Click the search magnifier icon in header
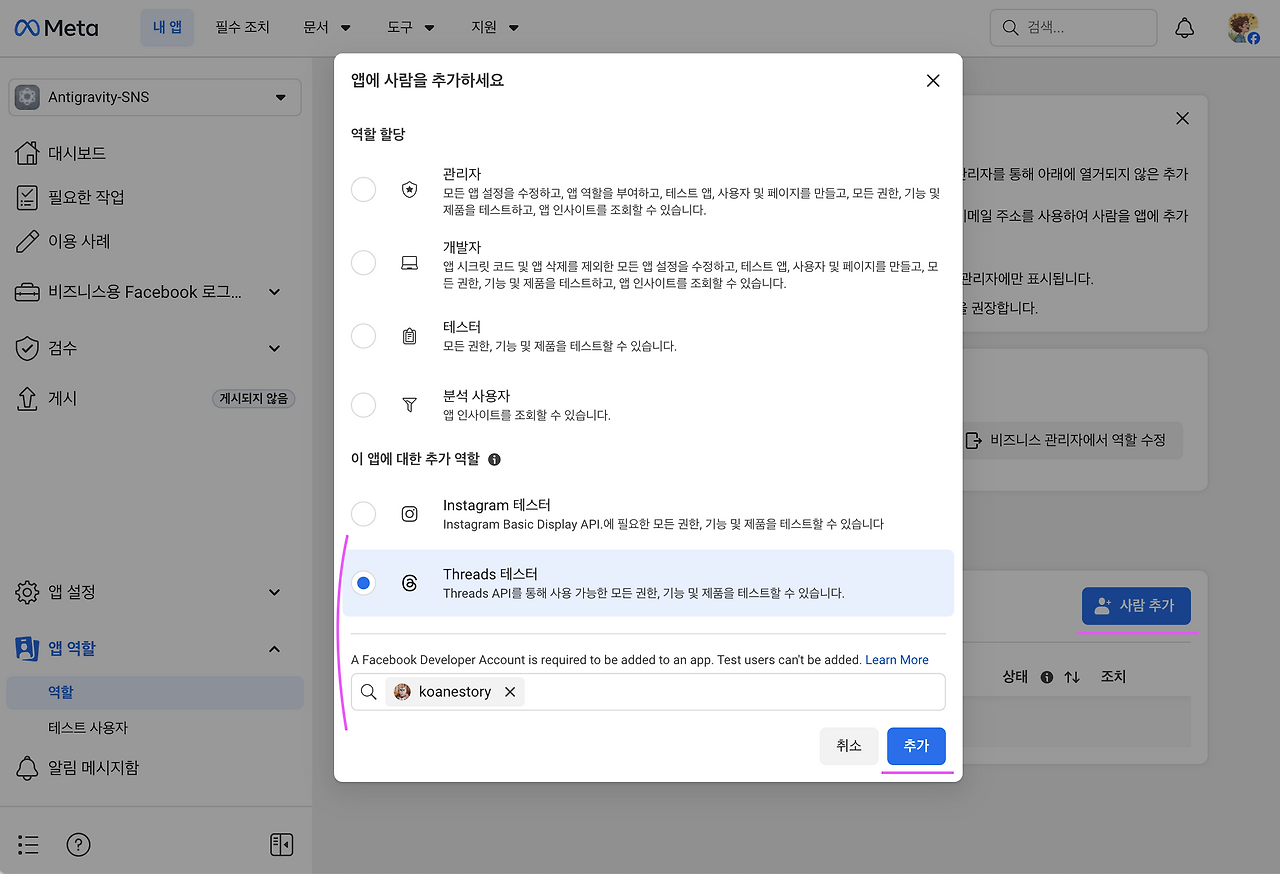This screenshot has width=1280, height=874. tap(1010, 28)
